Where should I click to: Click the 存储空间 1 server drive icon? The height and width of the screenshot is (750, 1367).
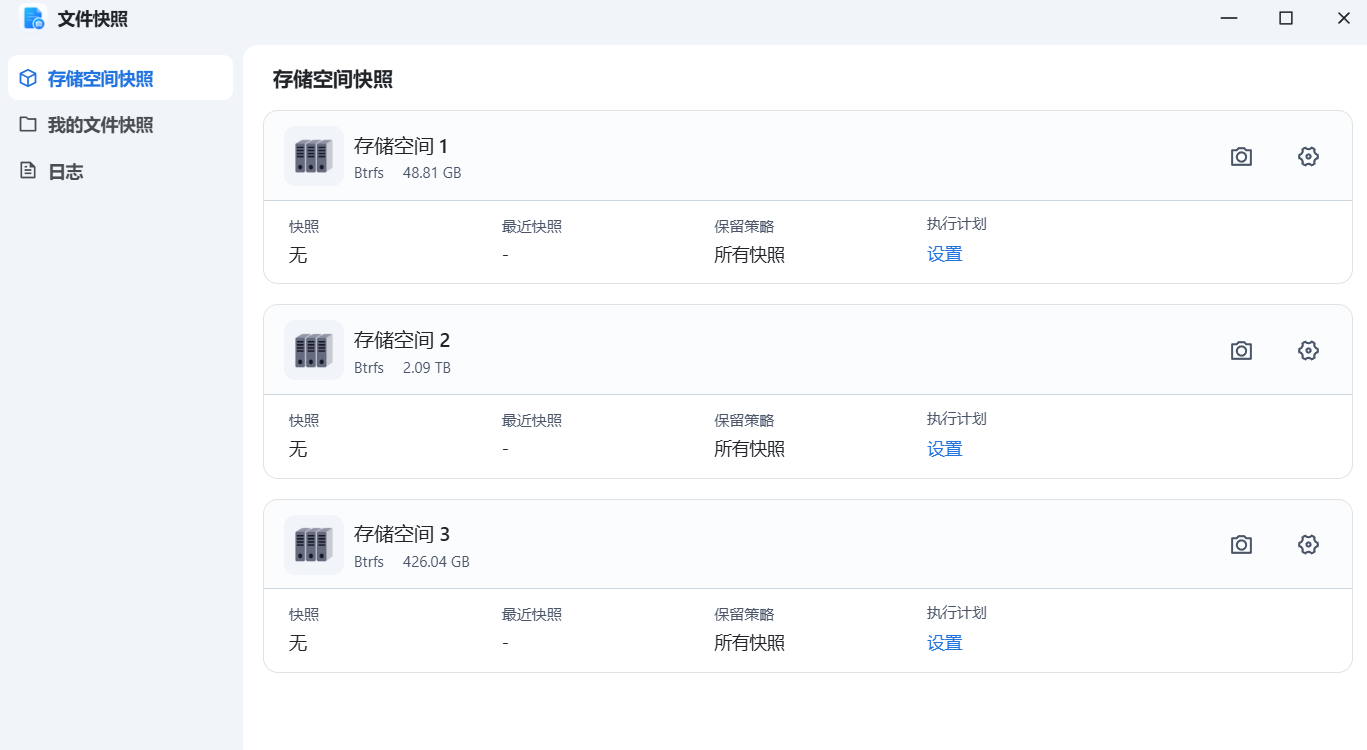pos(313,156)
